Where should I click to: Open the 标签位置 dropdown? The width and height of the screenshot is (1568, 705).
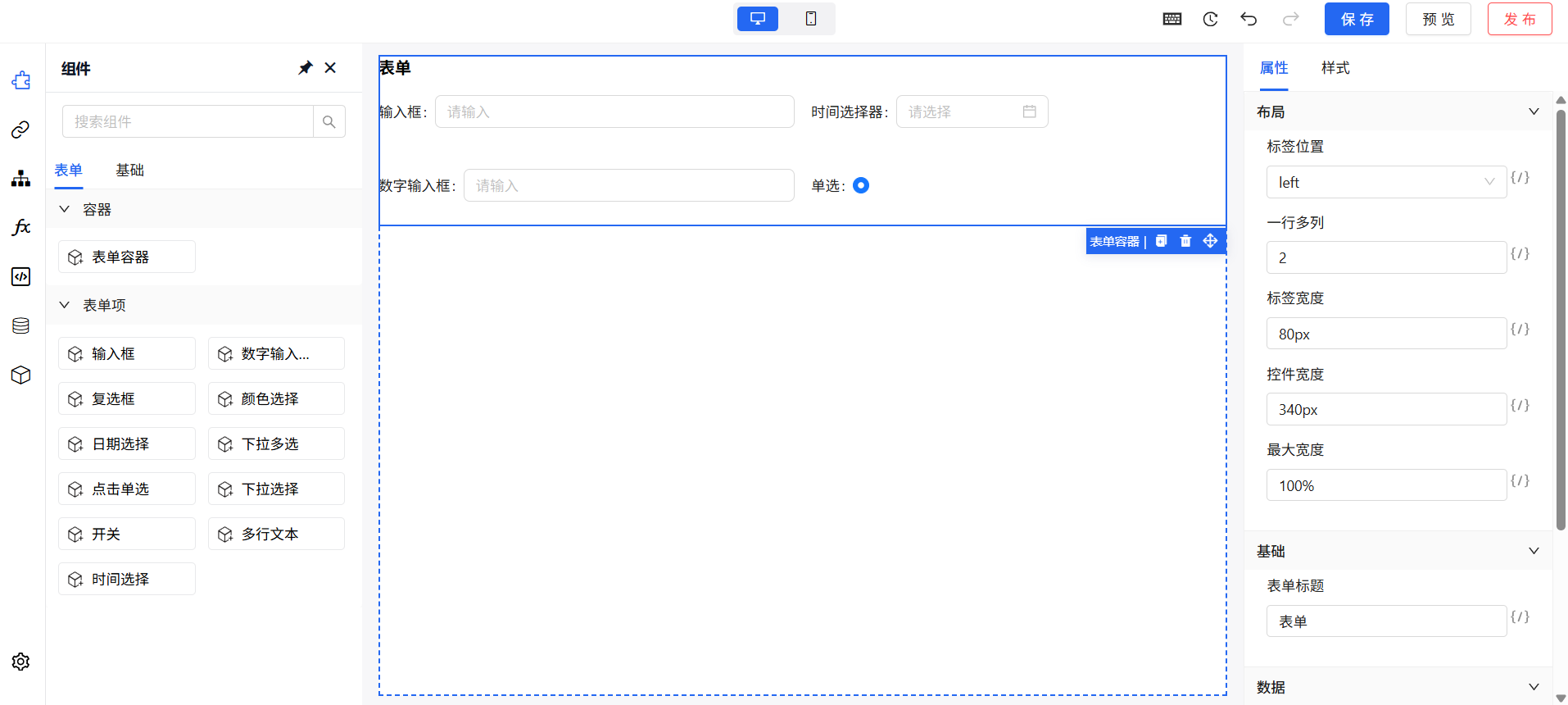(x=1385, y=182)
